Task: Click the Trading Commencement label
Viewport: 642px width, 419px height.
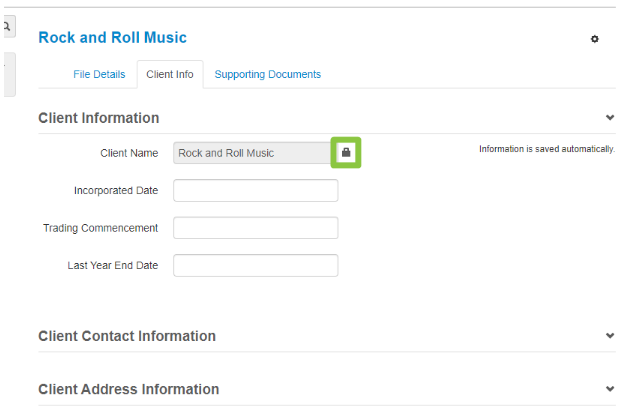Action: (x=100, y=228)
